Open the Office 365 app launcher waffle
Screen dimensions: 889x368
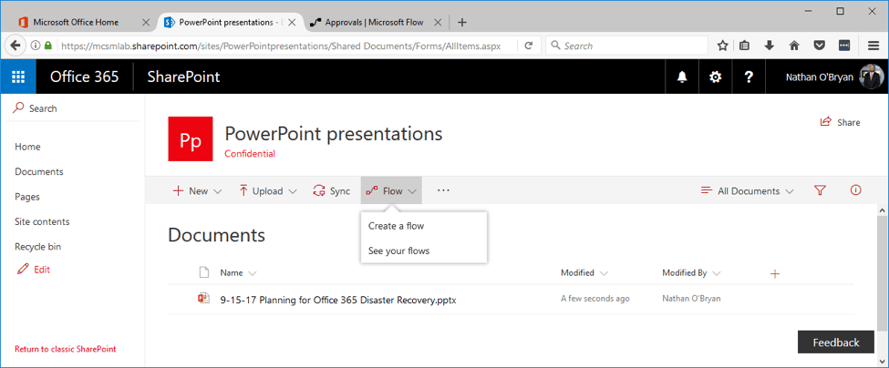pyautogui.click(x=18, y=77)
